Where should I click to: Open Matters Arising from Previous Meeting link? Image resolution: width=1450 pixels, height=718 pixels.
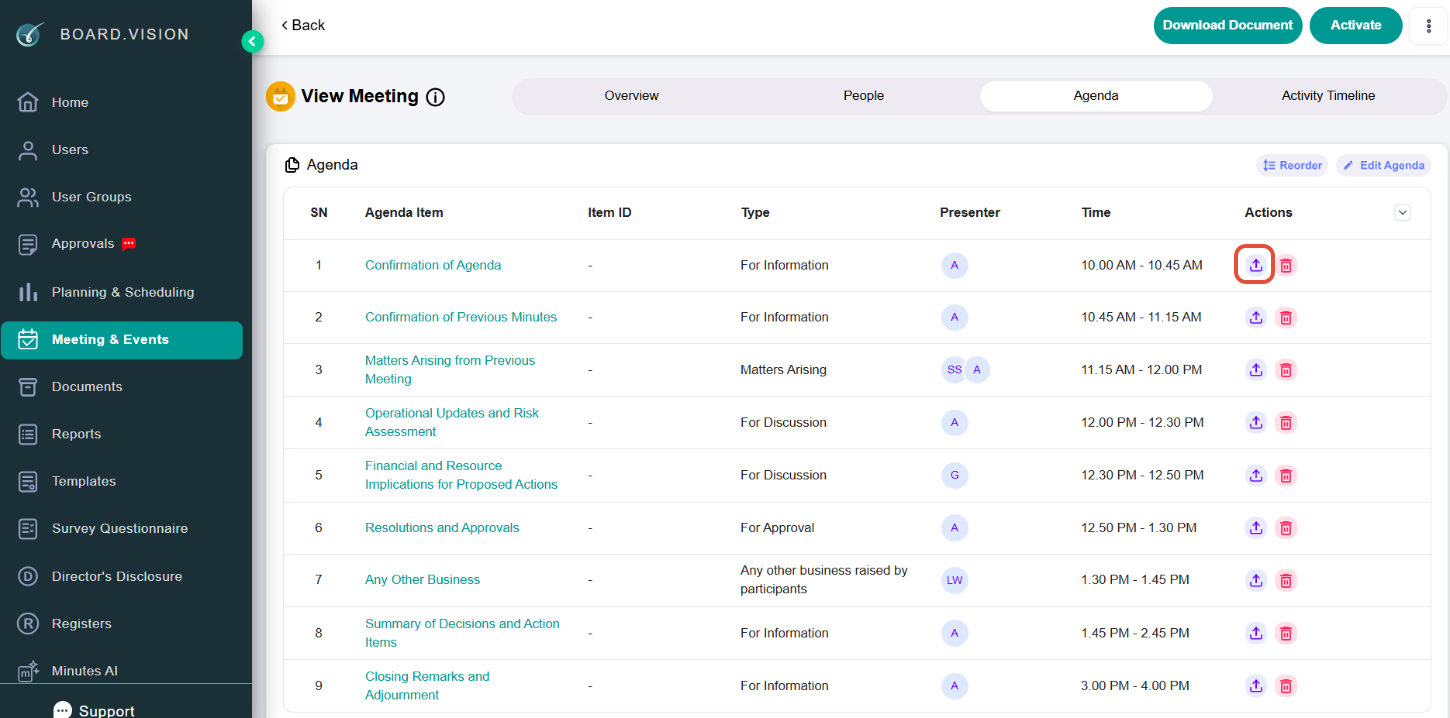click(x=450, y=370)
